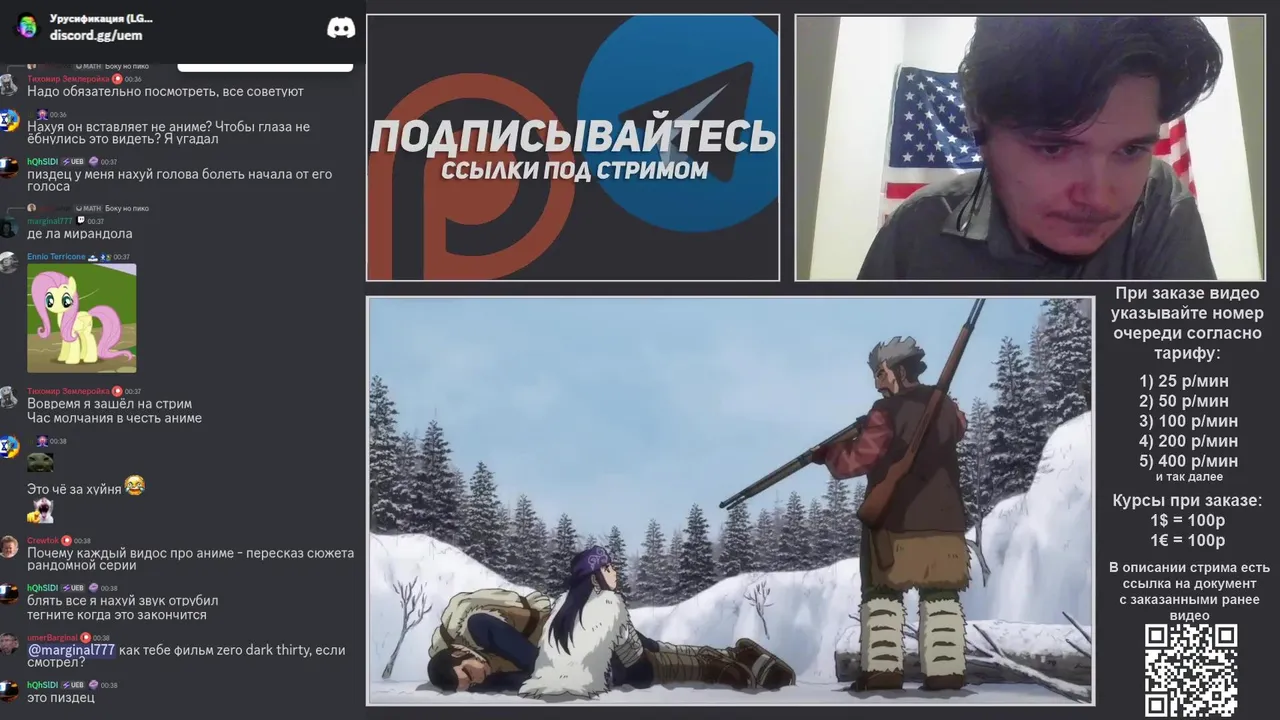Click the Israel flag avatar at 00:38
The height and width of the screenshot is (720, 1280).
coord(9,447)
